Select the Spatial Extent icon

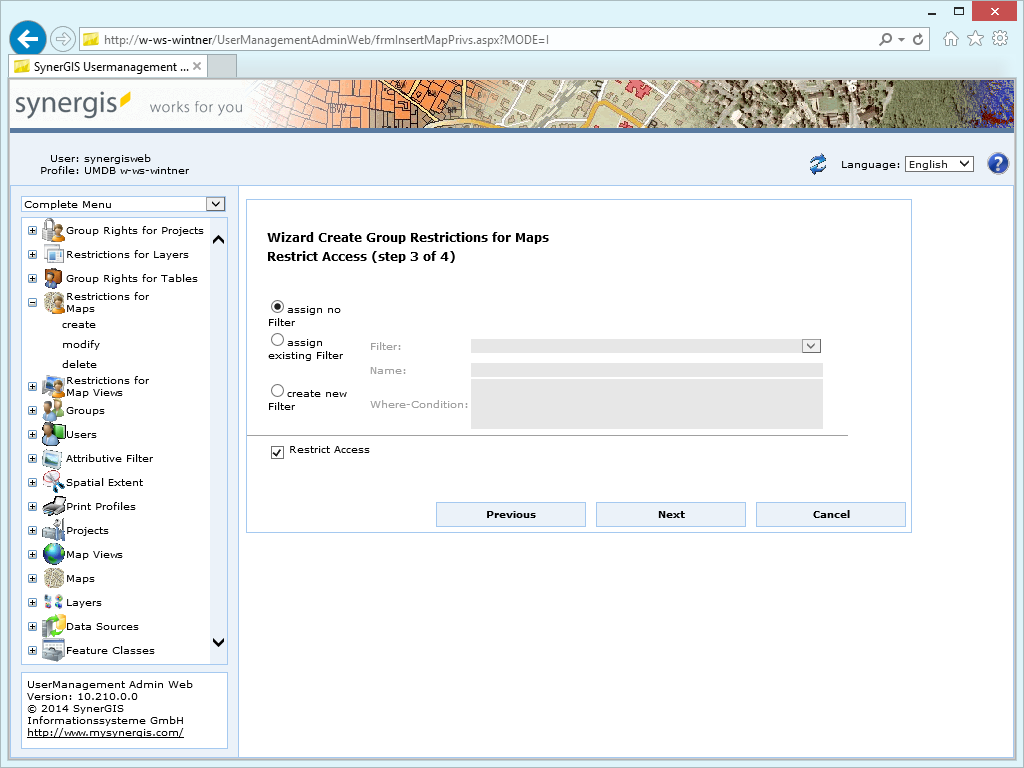click(x=51, y=482)
